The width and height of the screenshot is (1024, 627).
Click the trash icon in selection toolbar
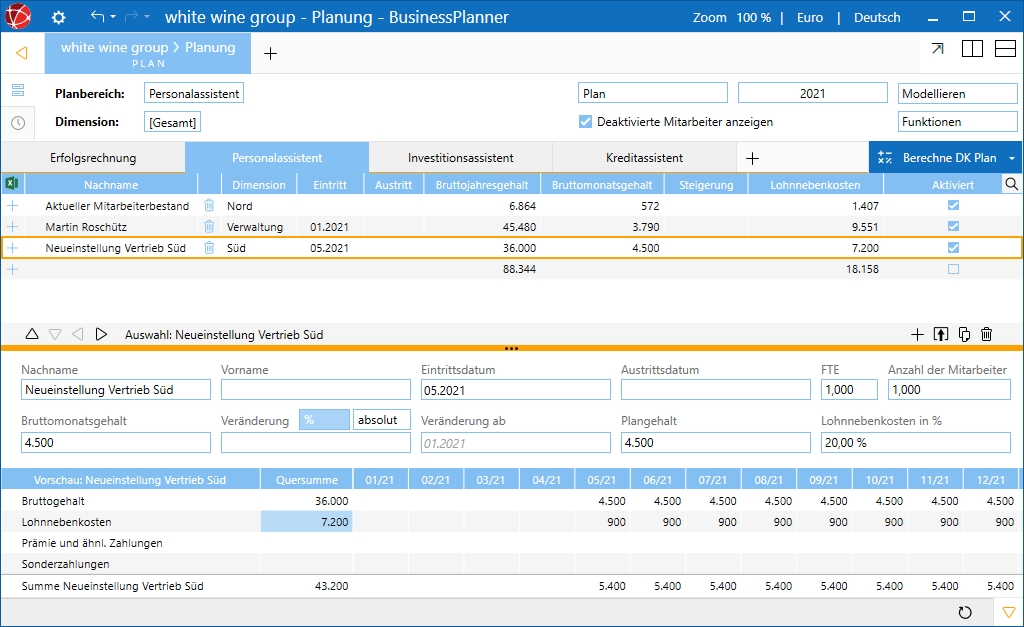987,335
